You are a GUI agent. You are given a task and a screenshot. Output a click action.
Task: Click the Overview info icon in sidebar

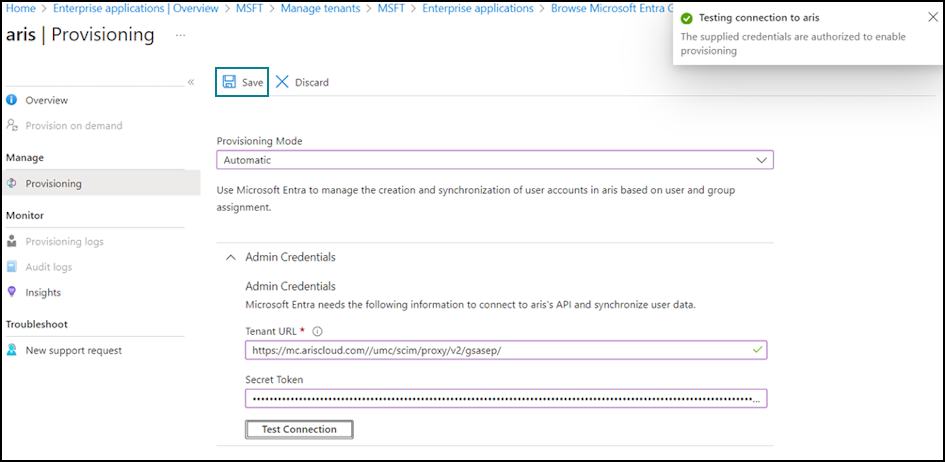[11, 100]
